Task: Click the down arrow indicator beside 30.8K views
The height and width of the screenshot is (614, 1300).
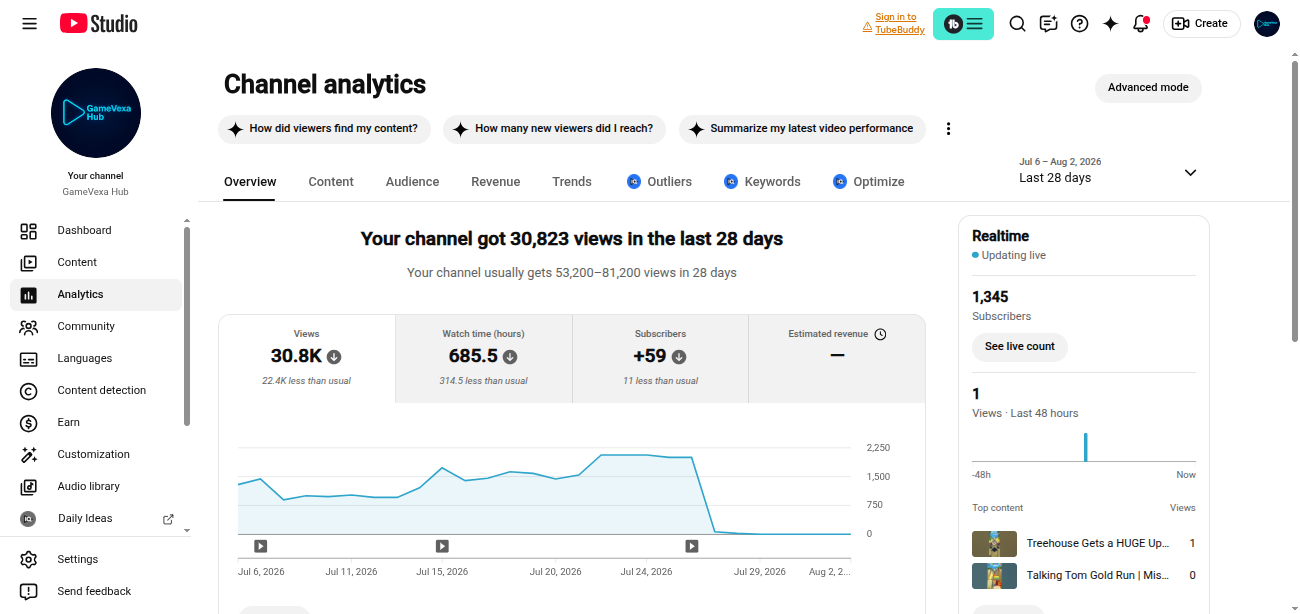Action: pyautogui.click(x=334, y=356)
